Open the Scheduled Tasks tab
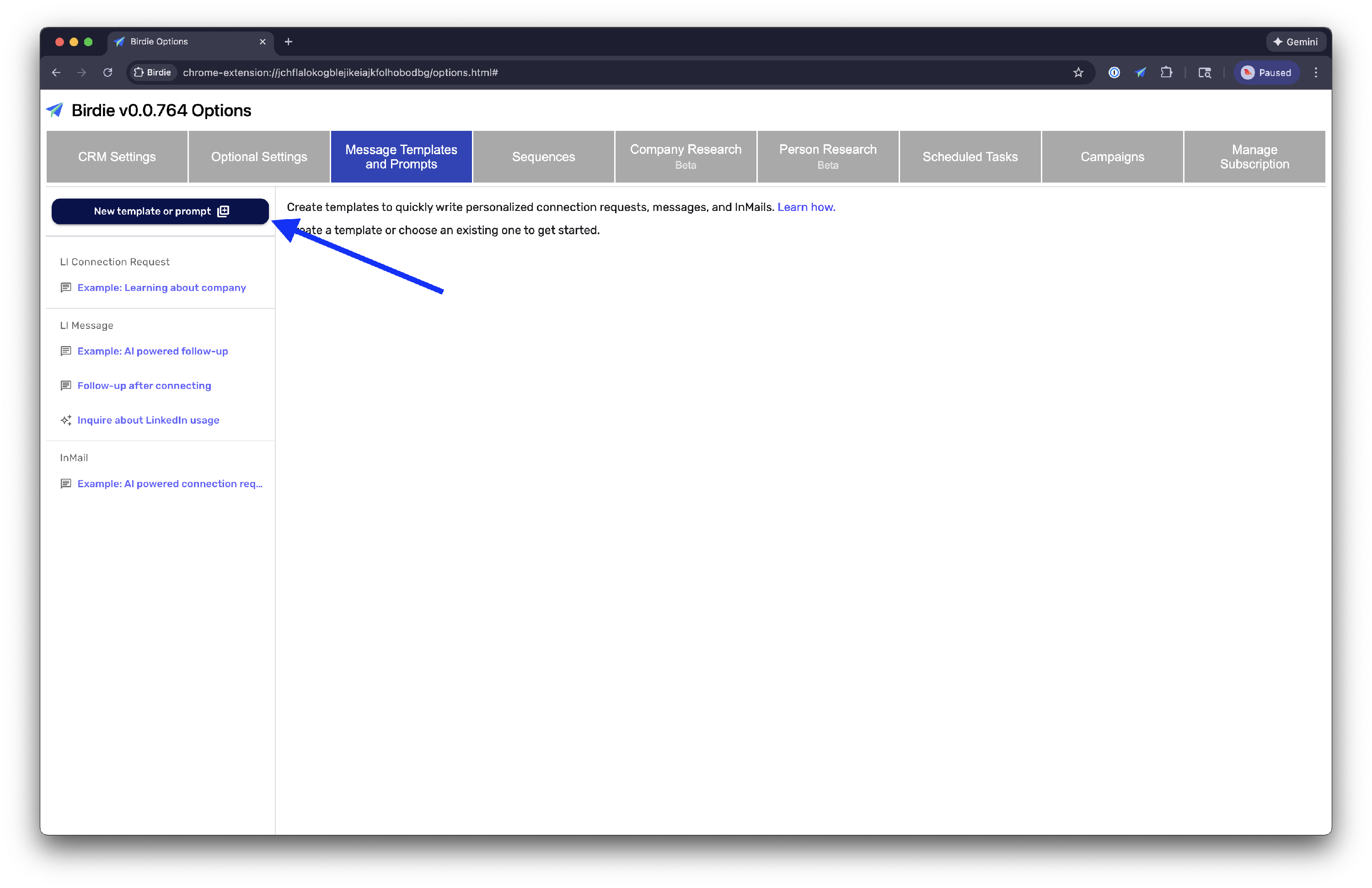The image size is (1372, 888). point(970,157)
